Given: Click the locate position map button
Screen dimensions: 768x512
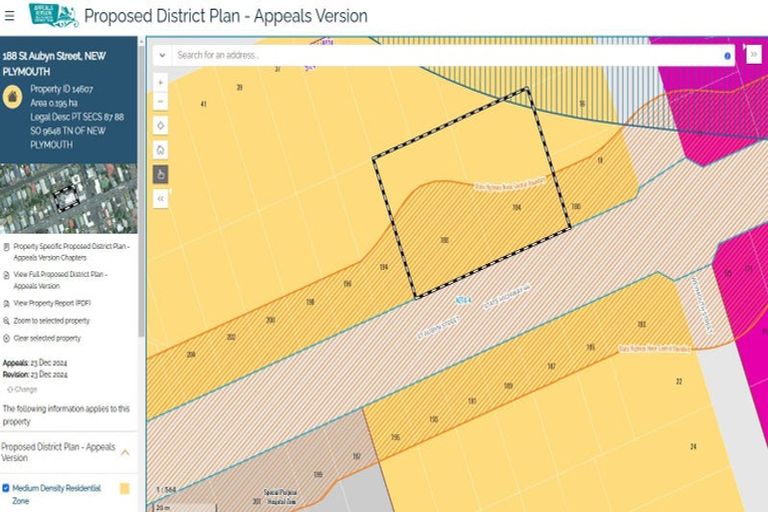Looking at the screenshot, I should [x=161, y=126].
